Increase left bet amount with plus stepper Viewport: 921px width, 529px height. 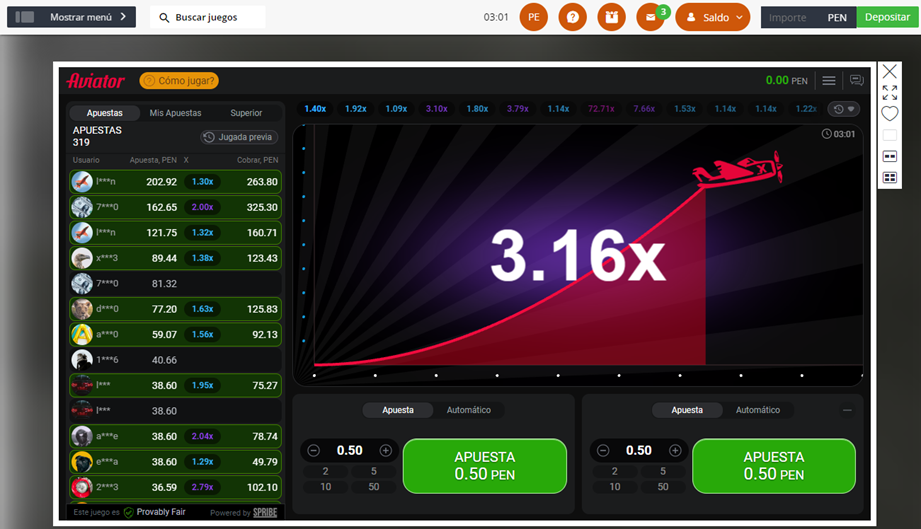pos(385,451)
